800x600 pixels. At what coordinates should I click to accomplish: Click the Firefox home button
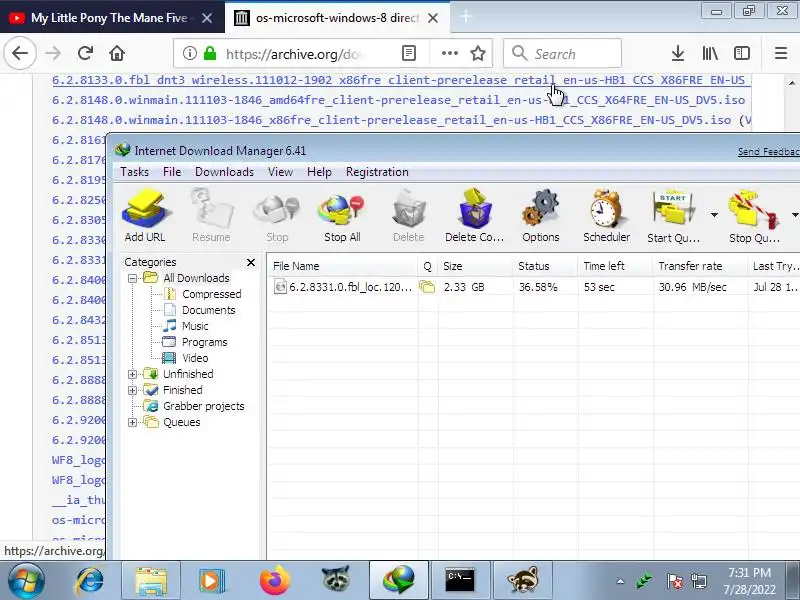tap(117, 53)
